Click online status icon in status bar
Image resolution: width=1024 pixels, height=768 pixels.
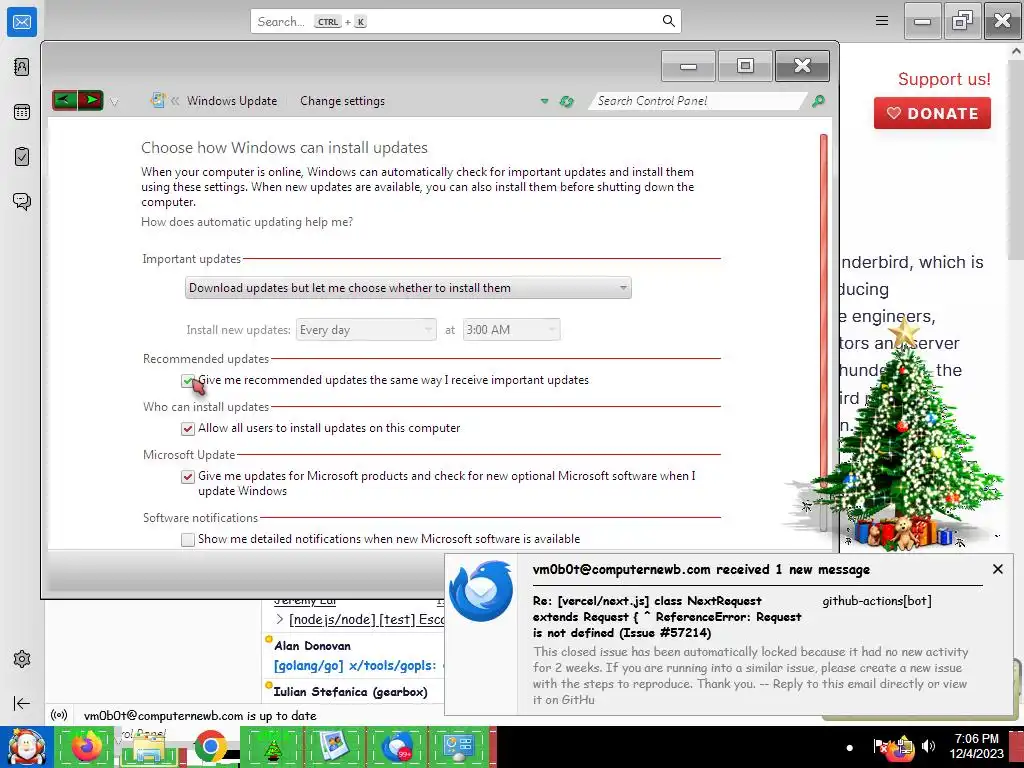59,715
